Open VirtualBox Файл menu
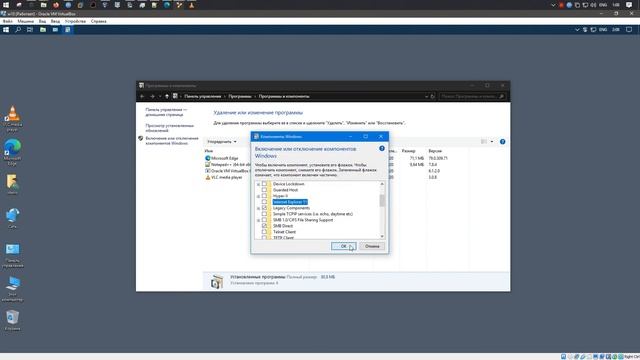Screen dimensions: 640x360 tap(7, 21)
